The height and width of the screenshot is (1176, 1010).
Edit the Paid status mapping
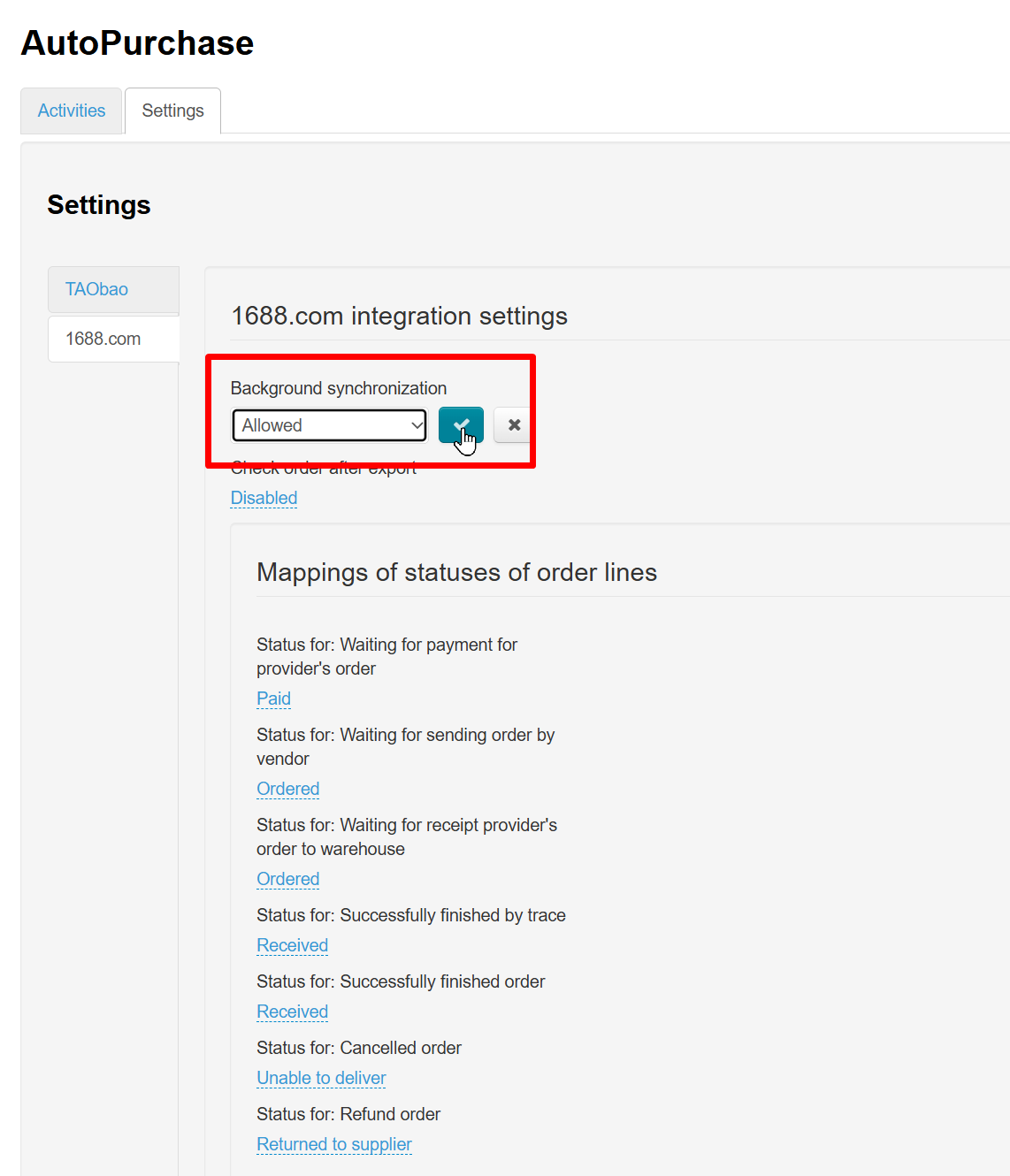(273, 699)
